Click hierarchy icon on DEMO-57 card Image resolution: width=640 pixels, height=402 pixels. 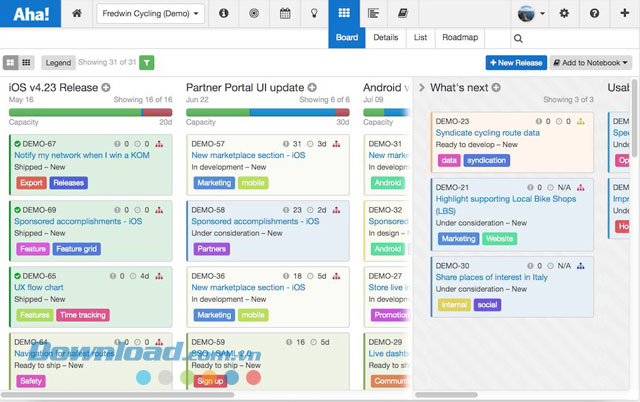pos(336,144)
